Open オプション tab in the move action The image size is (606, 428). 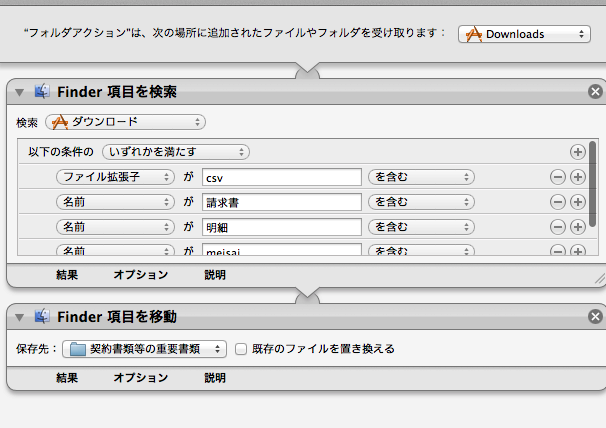(x=140, y=378)
